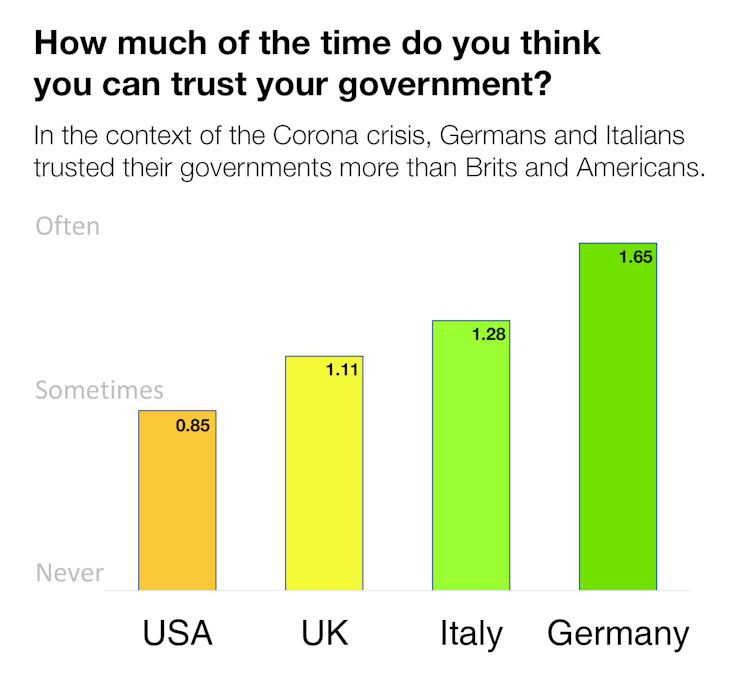Select the Germany axis label
The width and height of the screenshot is (754, 683).
pos(618,634)
